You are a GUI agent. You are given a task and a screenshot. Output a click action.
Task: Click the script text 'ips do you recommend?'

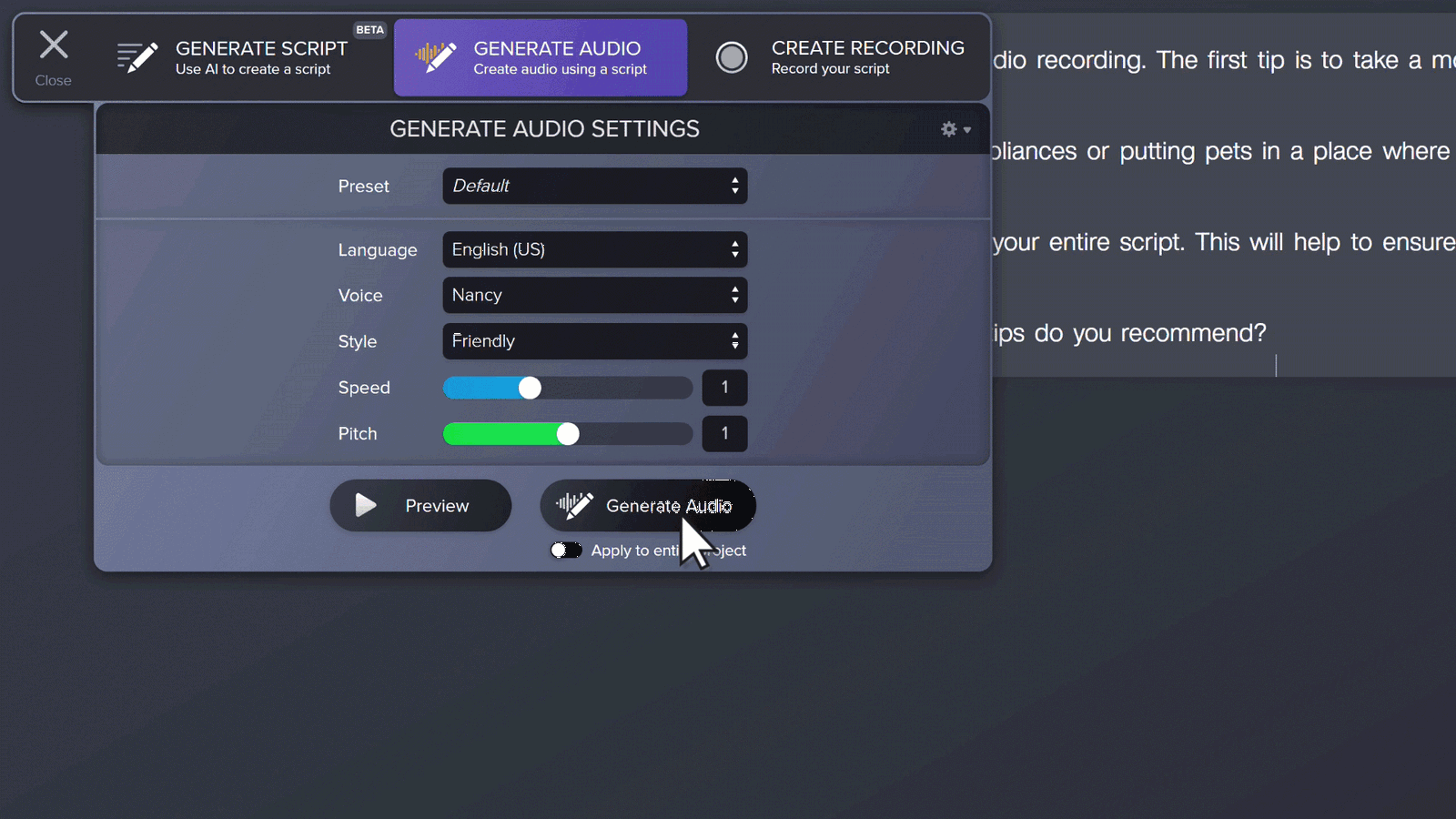point(1129,333)
